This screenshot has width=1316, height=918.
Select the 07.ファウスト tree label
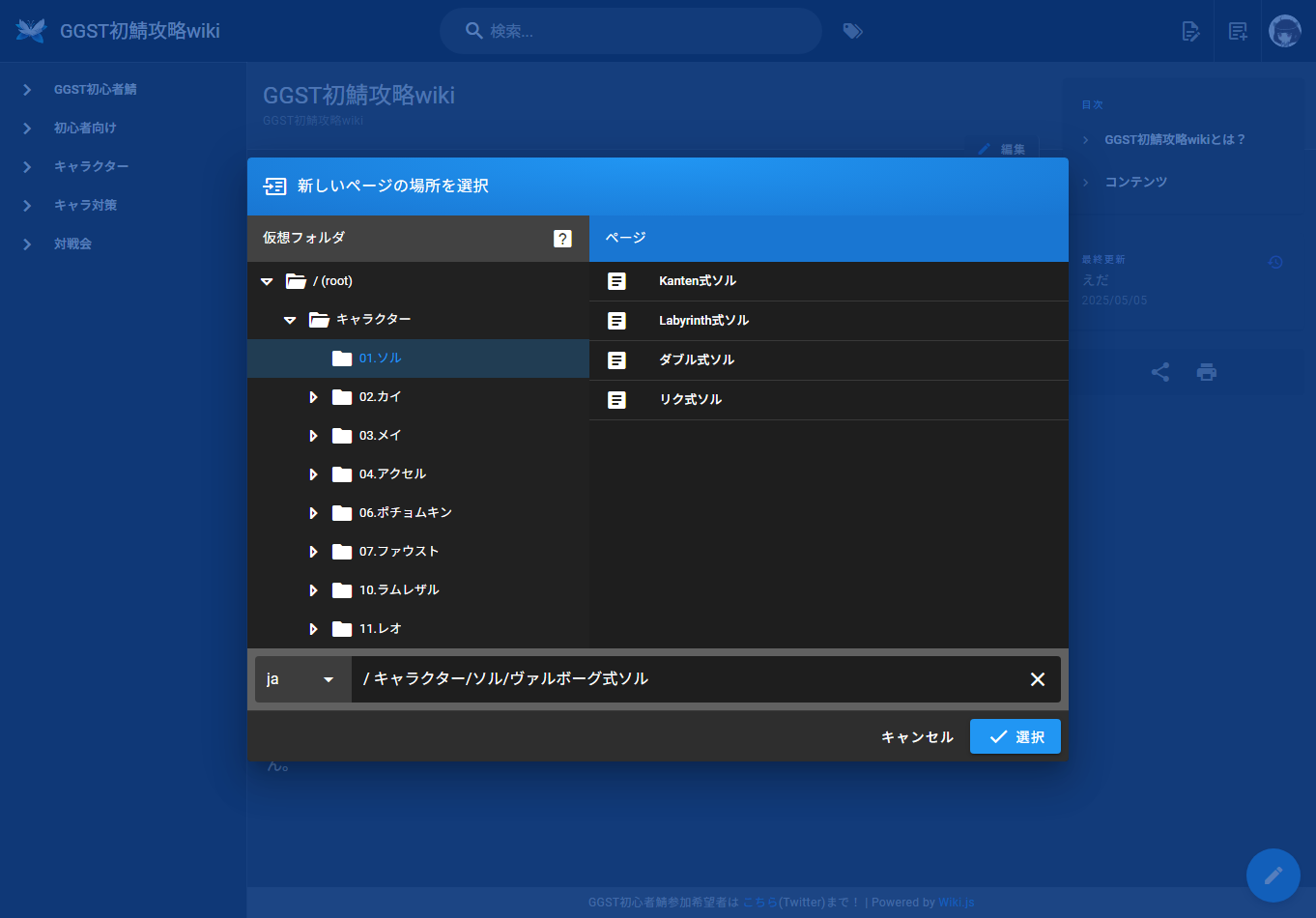(x=399, y=552)
